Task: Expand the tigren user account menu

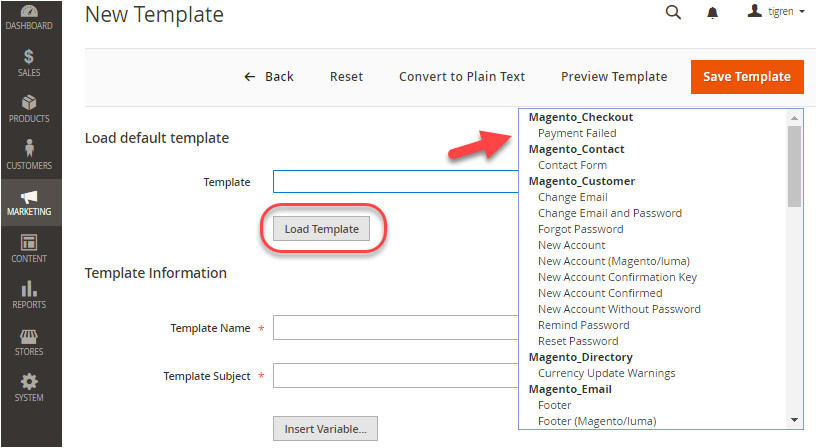Action: tap(777, 13)
